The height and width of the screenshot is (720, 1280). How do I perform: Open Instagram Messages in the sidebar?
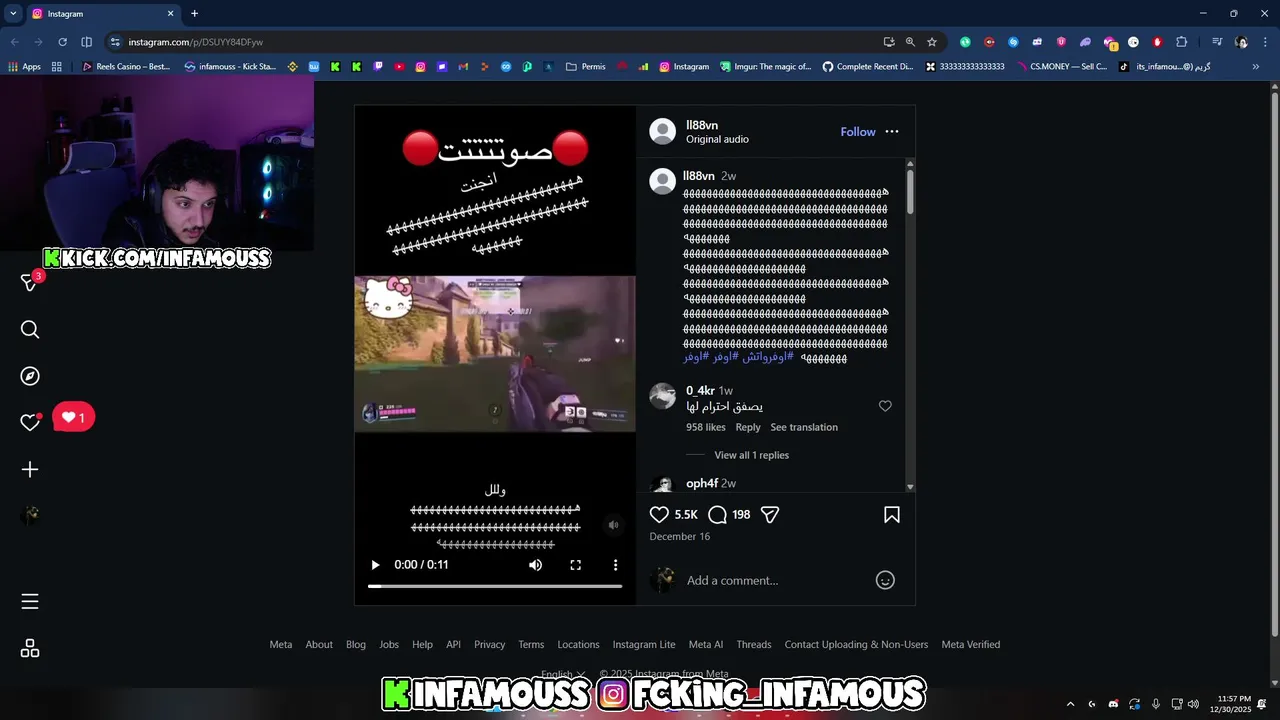30,283
